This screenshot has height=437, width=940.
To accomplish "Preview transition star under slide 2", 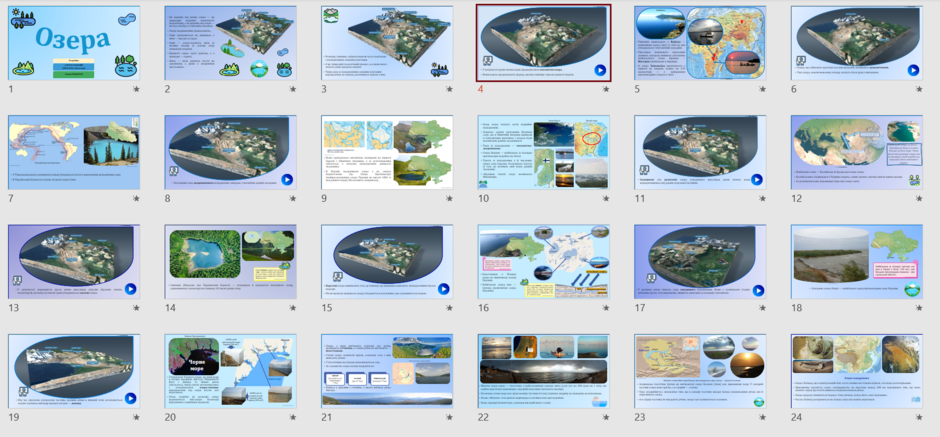I will (293, 89).
